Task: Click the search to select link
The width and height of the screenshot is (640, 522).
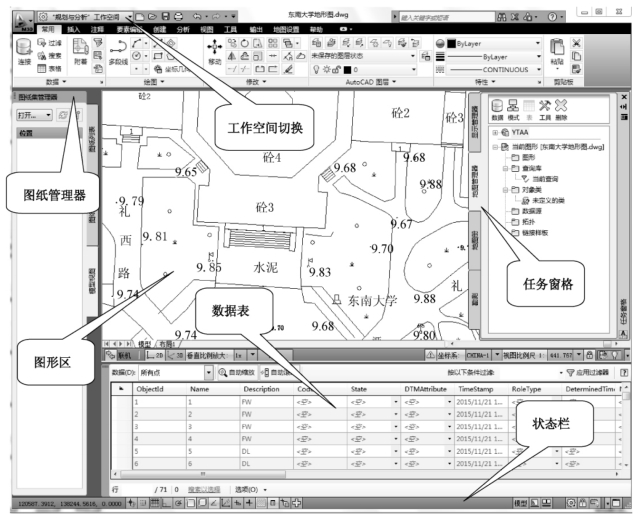Action: pos(204,489)
